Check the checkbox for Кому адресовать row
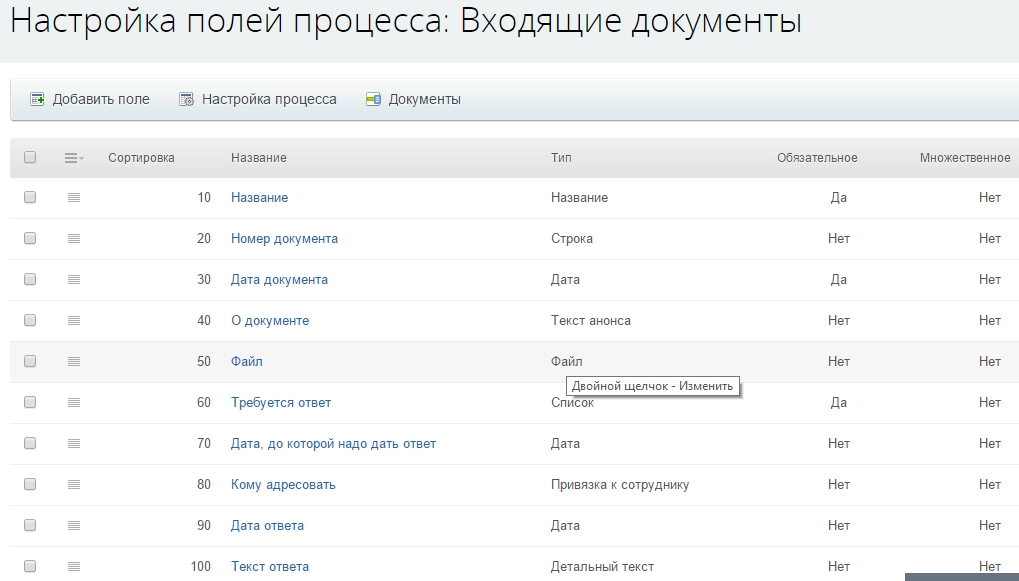1019x581 pixels. 30,484
